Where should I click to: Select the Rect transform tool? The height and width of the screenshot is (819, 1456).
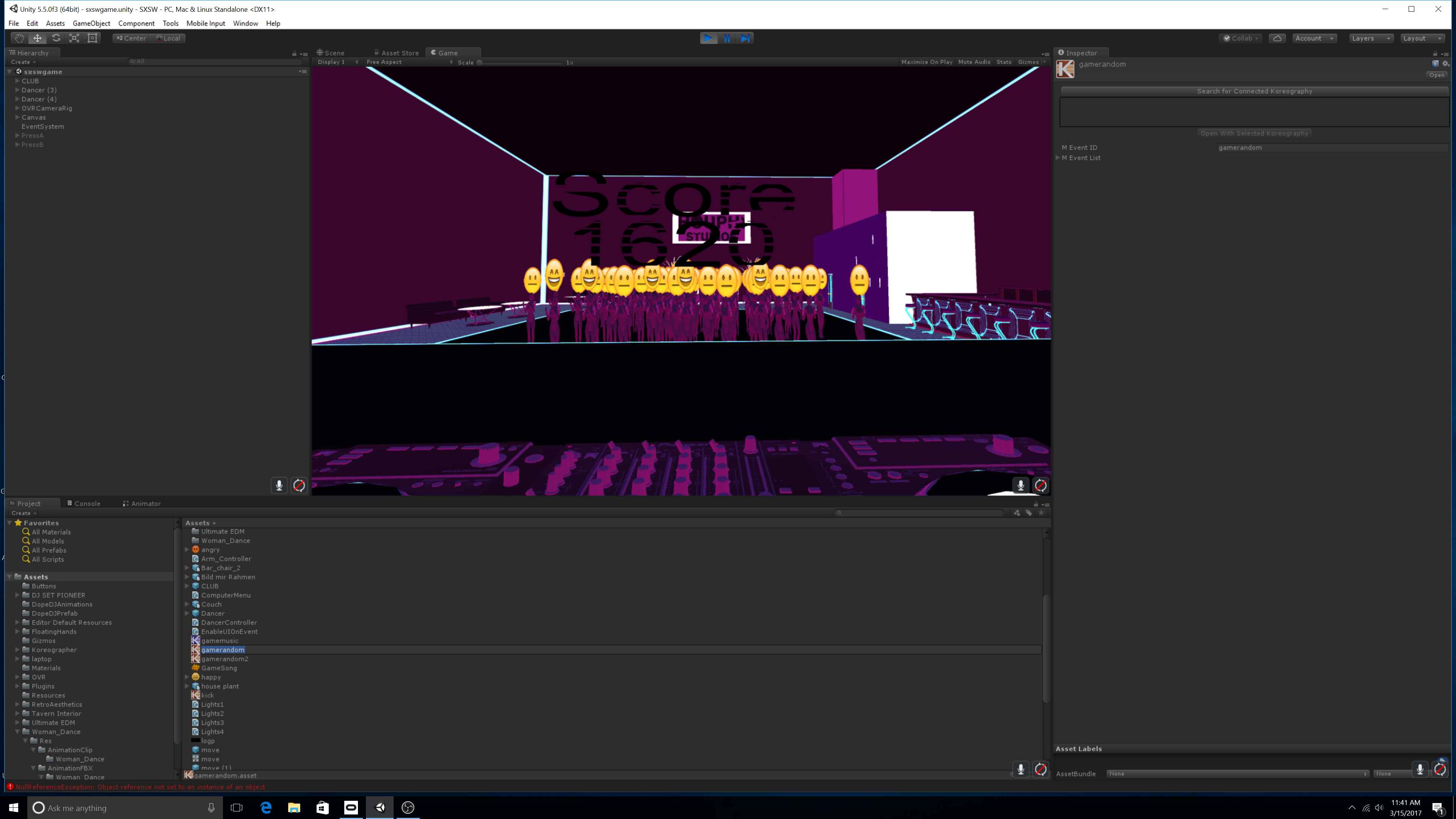93,38
